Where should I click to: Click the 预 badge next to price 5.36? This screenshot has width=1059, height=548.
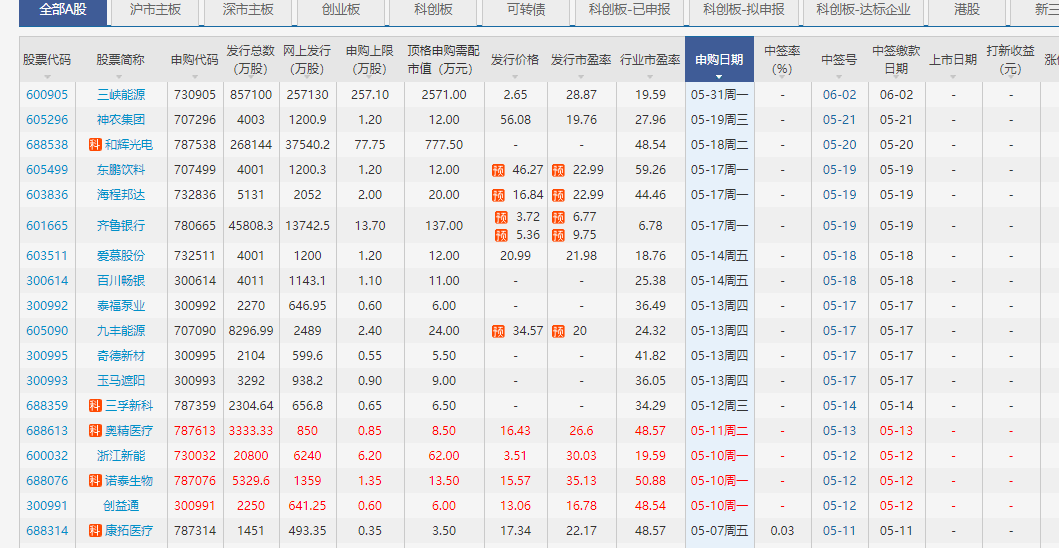(x=501, y=234)
